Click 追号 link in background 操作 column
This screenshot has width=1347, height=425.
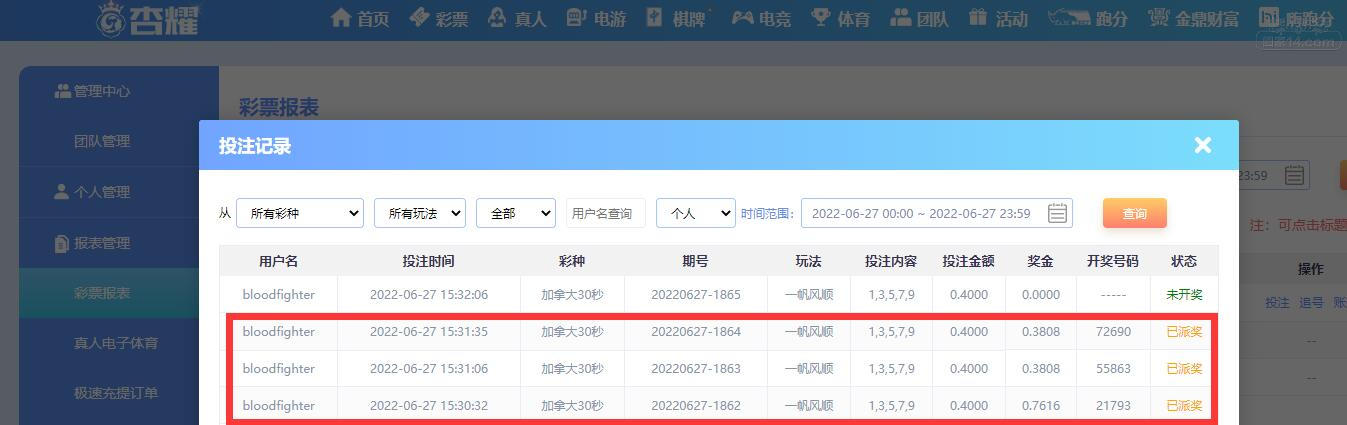tap(1311, 303)
